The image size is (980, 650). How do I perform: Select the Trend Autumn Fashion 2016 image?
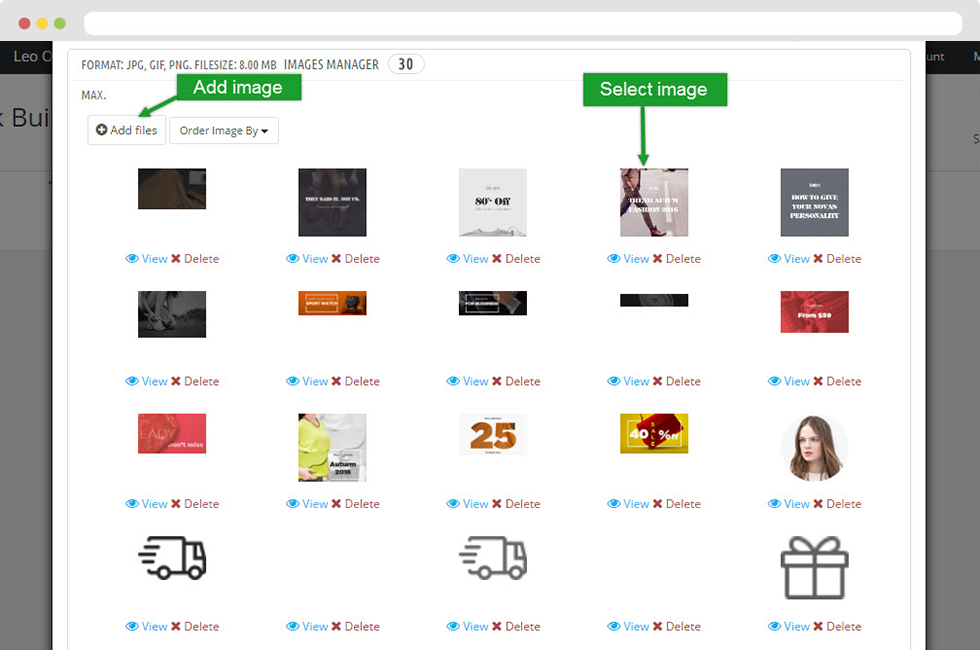pyautogui.click(x=654, y=202)
